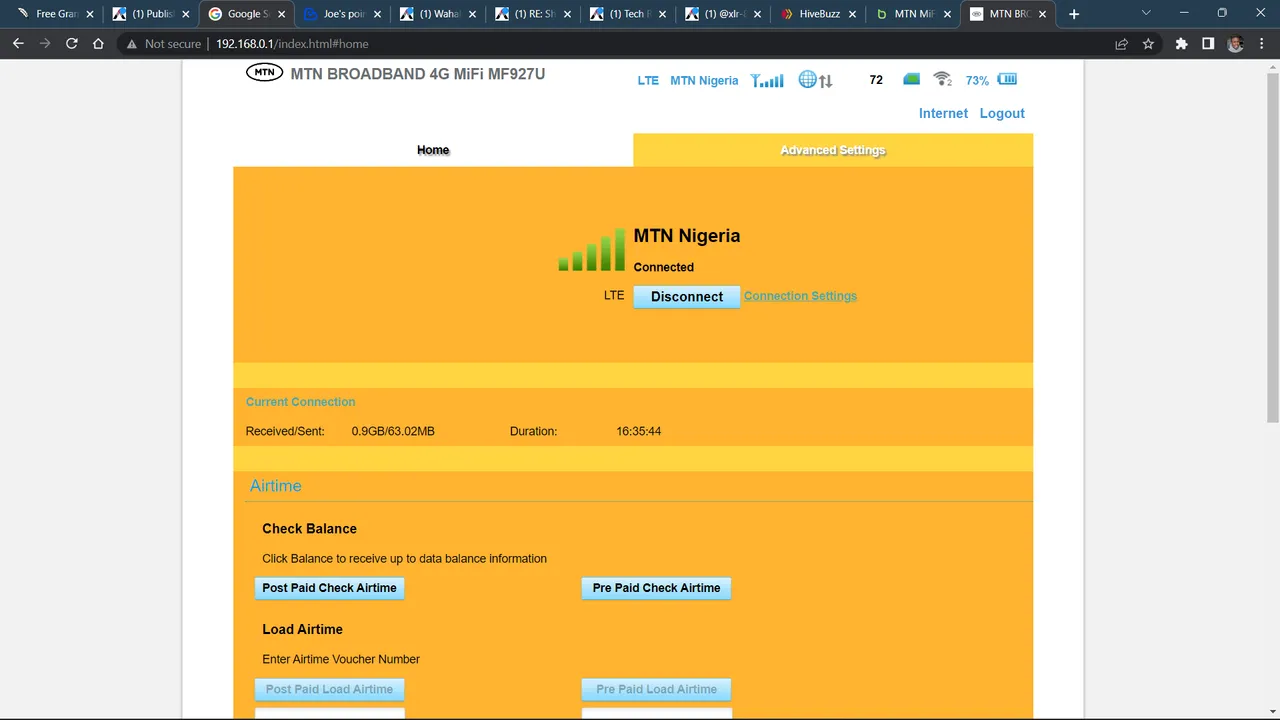The image size is (1280, 720).
Task: Click the share page icon in the address bar
Action: pyautogui.click(x=1121, y=44)
